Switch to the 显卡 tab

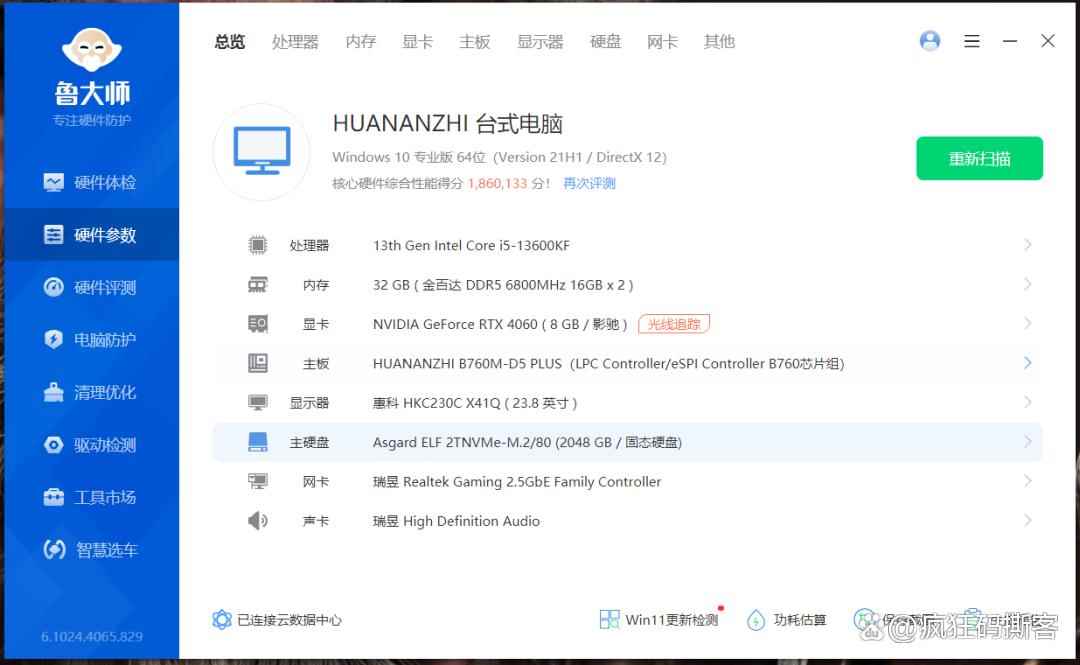[417, 42]
